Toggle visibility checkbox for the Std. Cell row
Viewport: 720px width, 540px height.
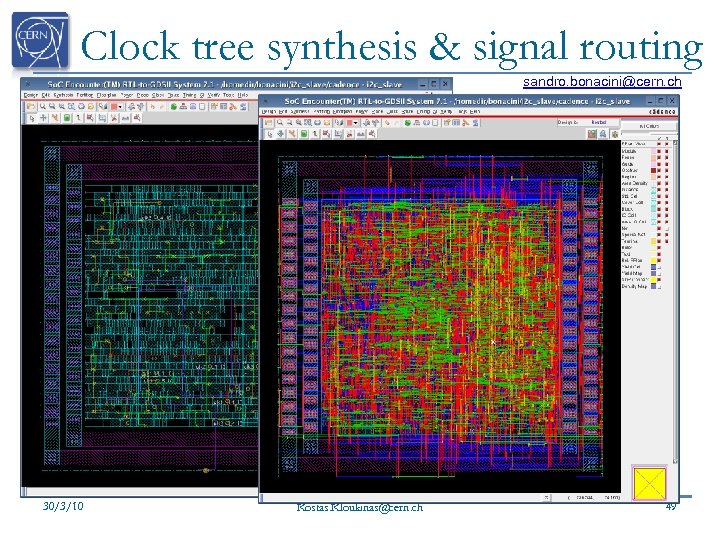pyautogui.click(x=659, y=197)
